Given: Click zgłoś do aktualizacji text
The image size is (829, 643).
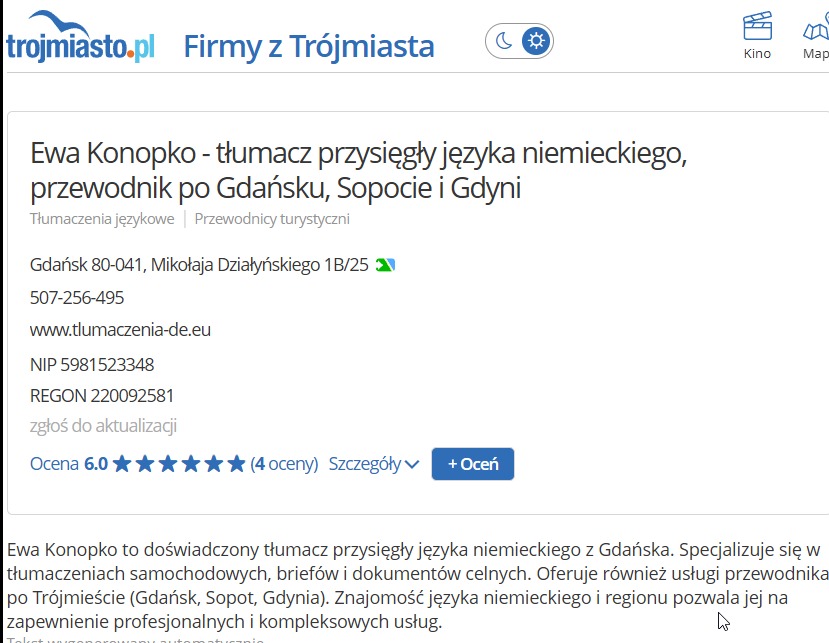Looking at the screenshot, I should point(103,425).
